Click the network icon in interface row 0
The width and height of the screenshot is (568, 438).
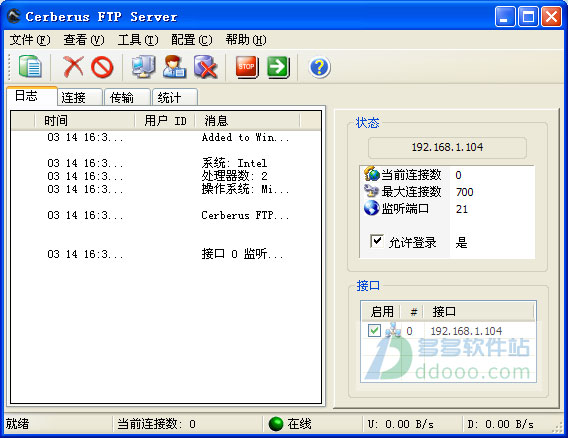393,330
